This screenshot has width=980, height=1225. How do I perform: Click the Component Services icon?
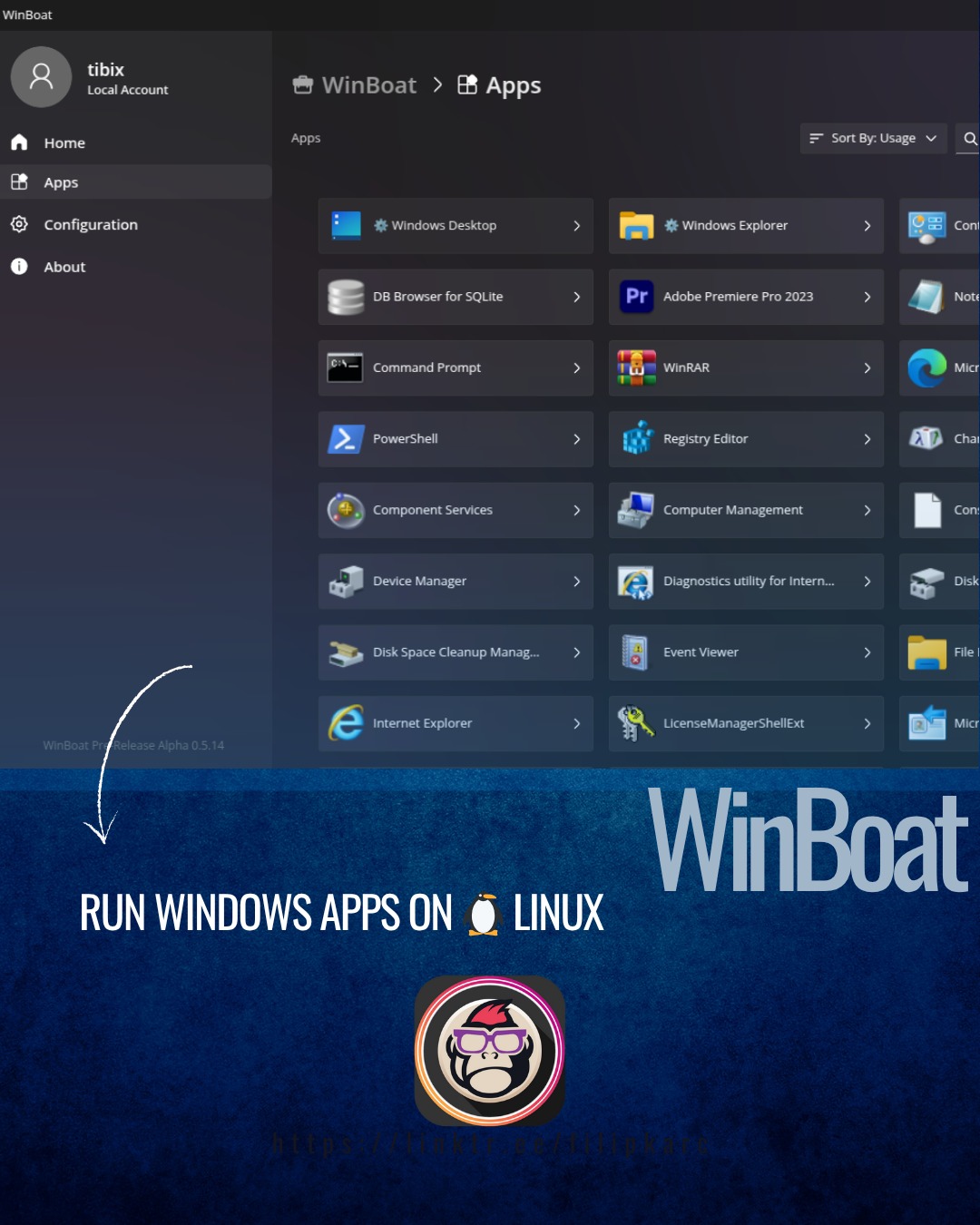pos(346,510)
